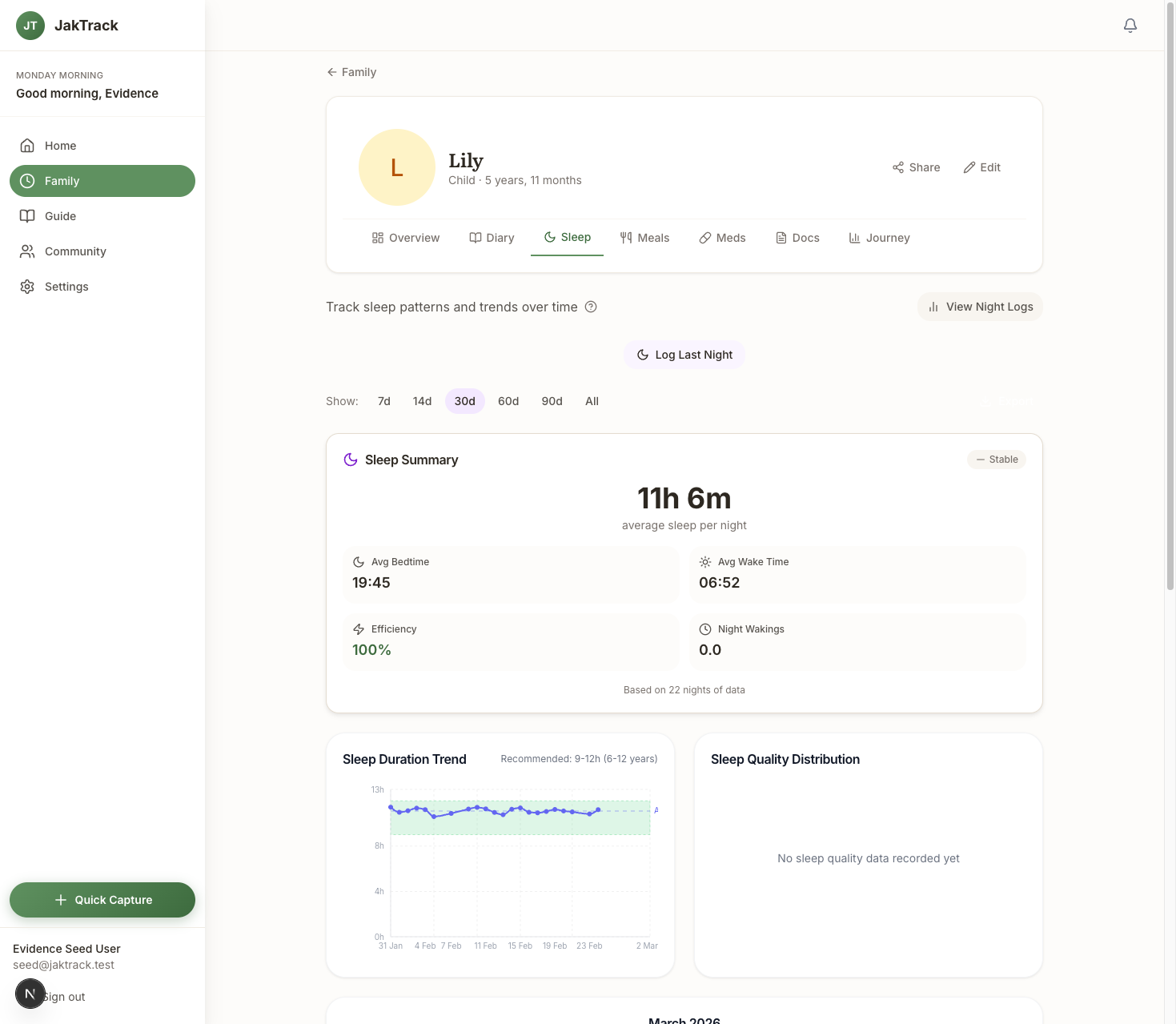Select the 14d time range
The height and width of the screenshot is (1024, 1176).
(x=422, y=401)
